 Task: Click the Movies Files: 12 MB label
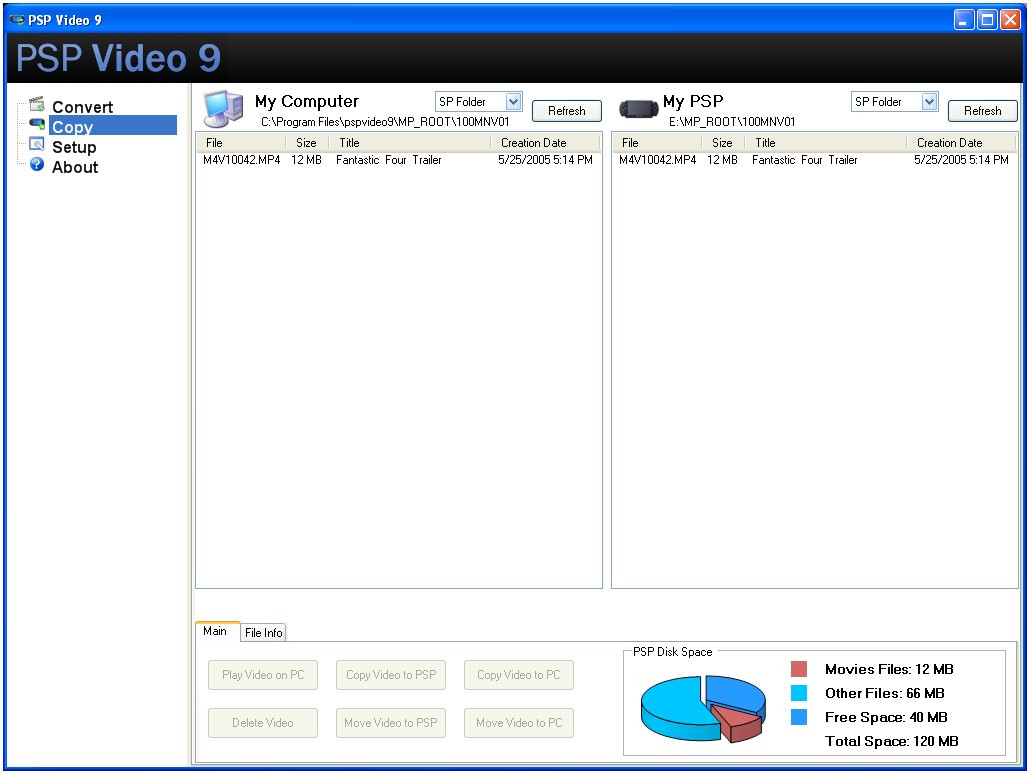pyautogui.click(x=889, y=669)
